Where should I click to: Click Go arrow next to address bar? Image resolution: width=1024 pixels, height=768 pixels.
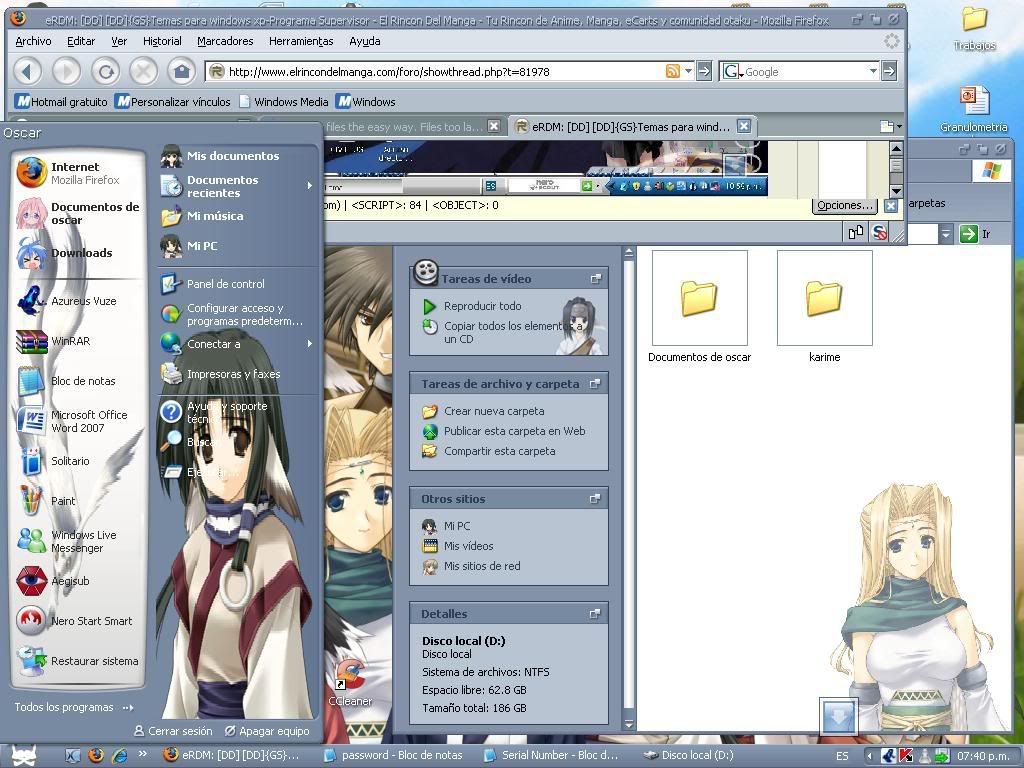click(703, 71)
